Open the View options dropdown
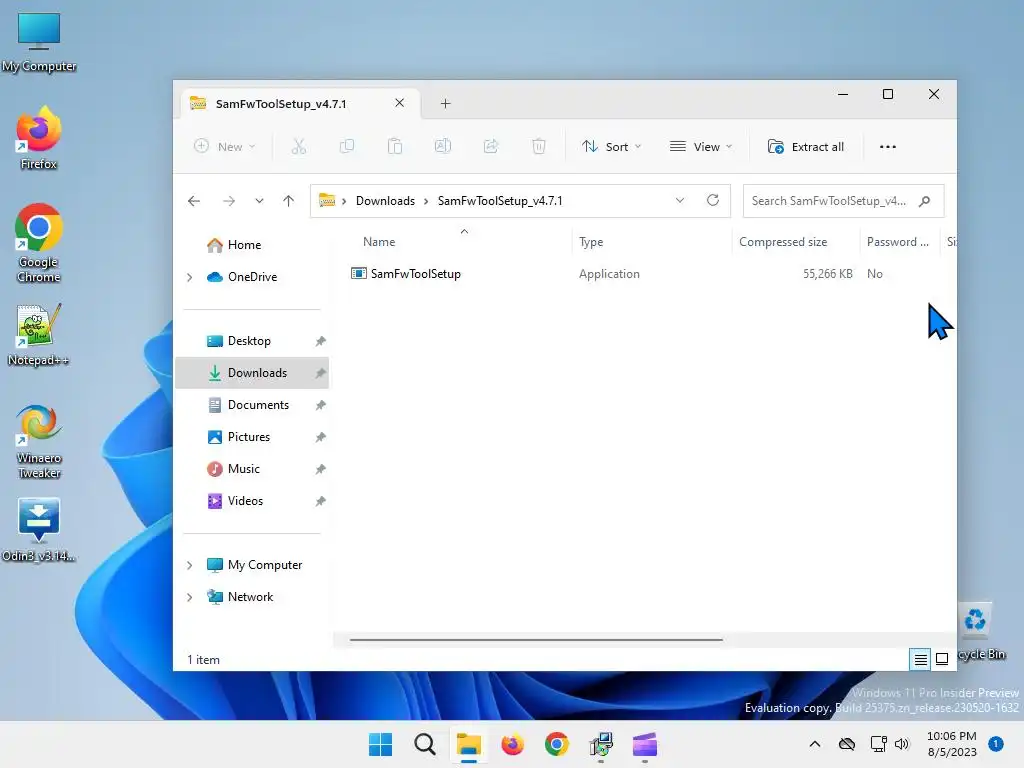Screen dimensions: 1024x768 click(x=701, y=147)
